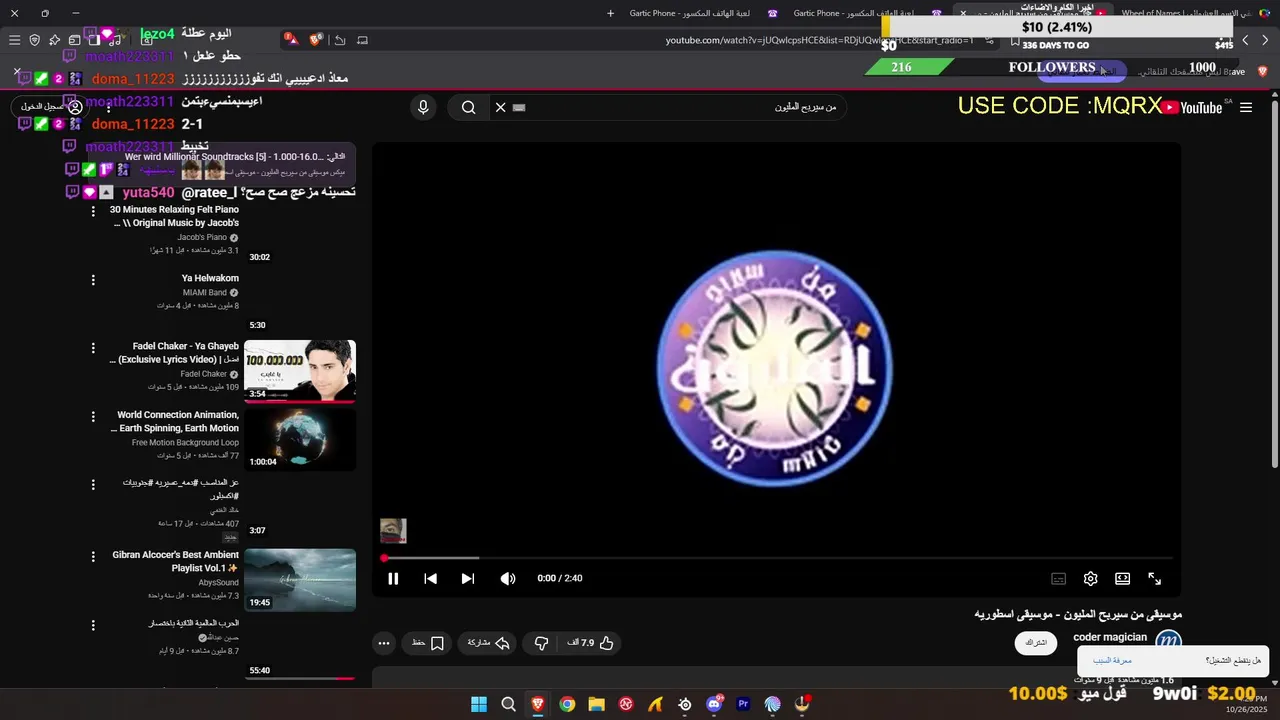
Task: Click the video progress bar
Action: click(777, 558)
